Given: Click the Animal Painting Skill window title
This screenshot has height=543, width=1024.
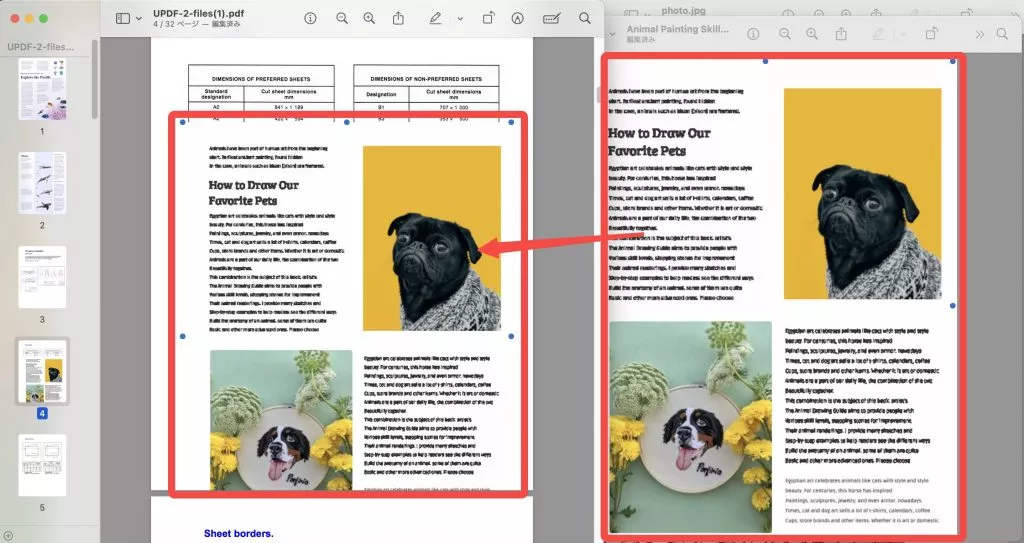Looking at the screenshot, I should click(677, 29).
